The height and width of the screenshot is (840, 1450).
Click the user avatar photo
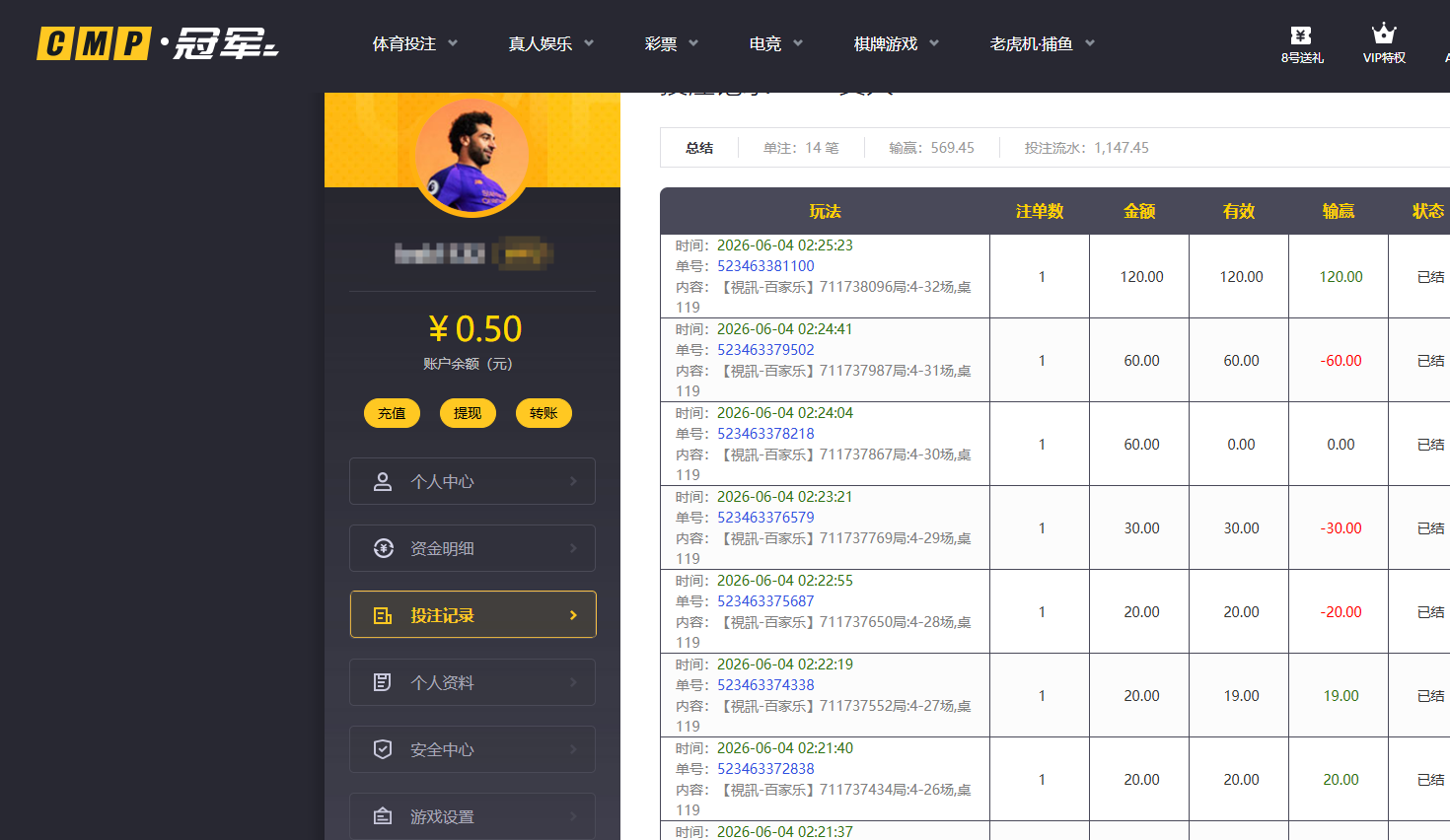pos(471,157)
